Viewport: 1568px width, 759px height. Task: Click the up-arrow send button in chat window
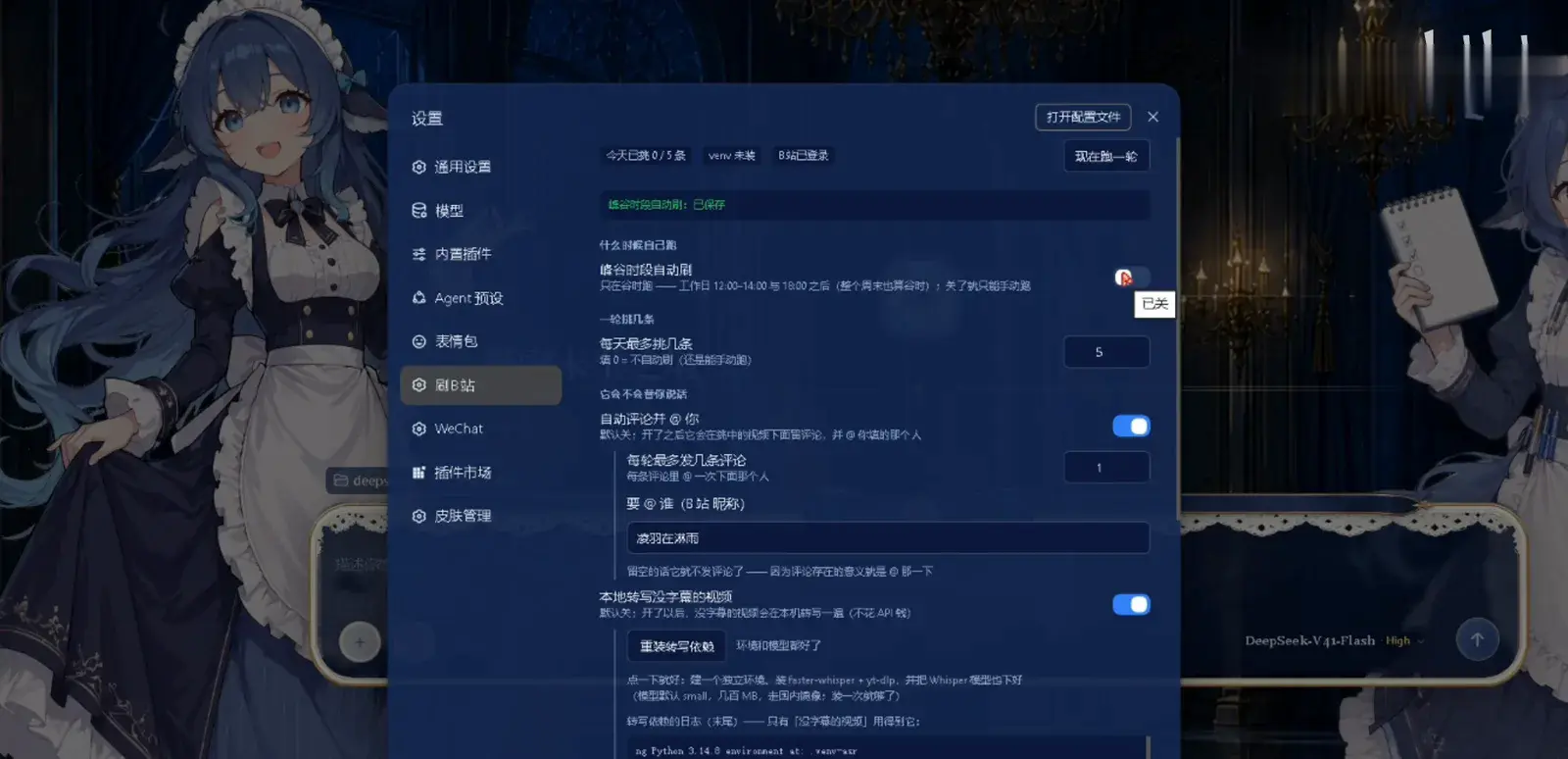tap(1477, 639)
